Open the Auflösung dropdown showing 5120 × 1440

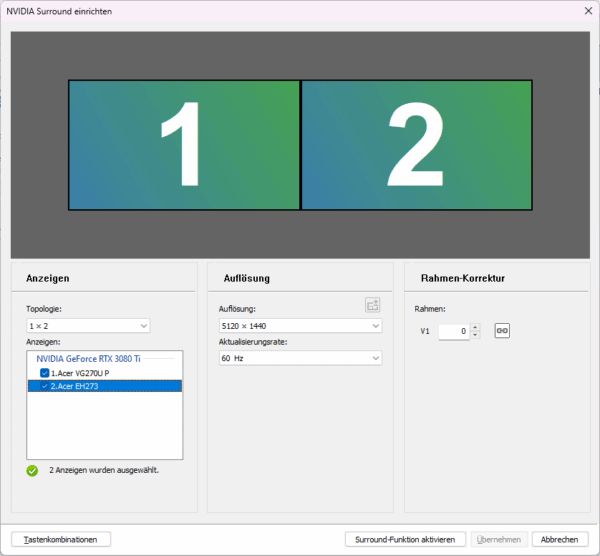[300, 326]
